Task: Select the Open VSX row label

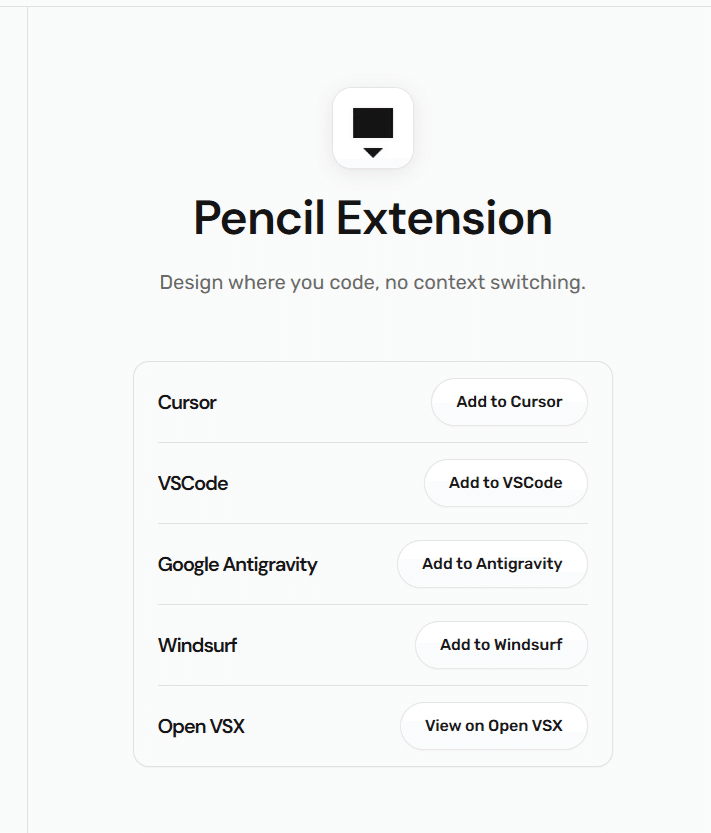Action: (x=201, y=727)
